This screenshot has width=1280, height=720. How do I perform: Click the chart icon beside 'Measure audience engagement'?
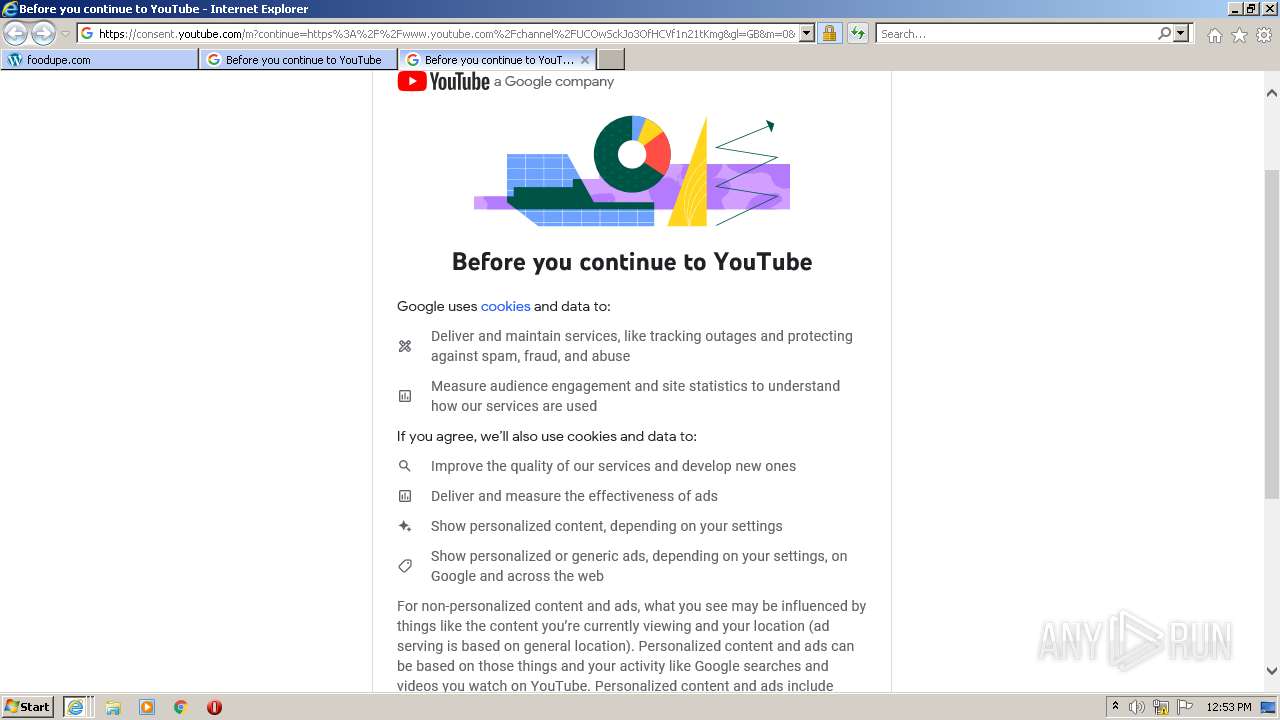pos(405,396)
